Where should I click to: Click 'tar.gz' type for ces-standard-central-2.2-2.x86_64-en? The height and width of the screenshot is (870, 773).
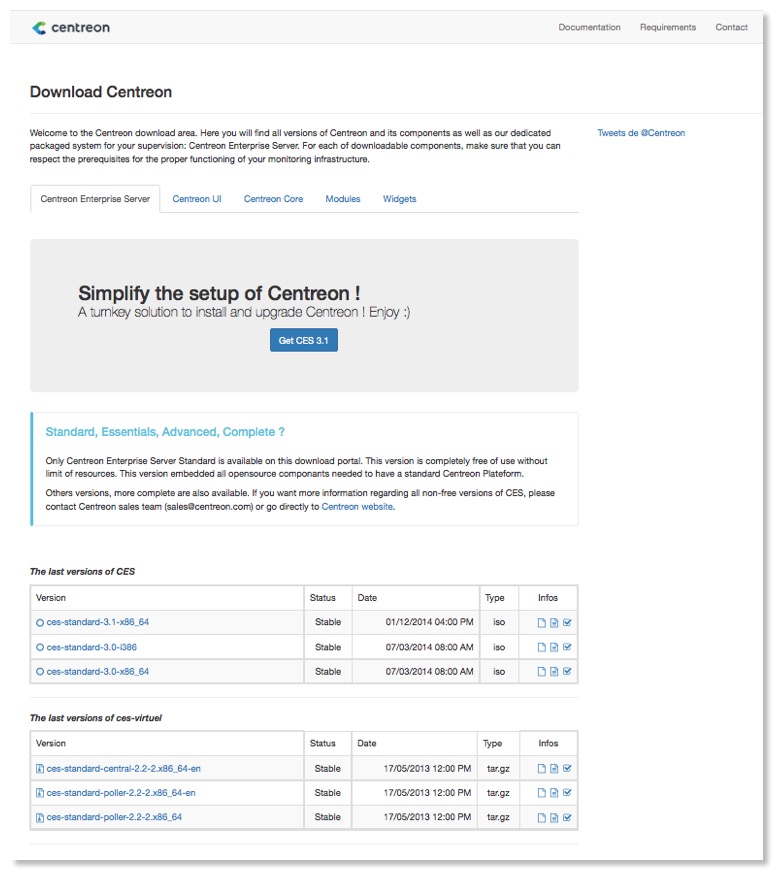coord(498,769)
